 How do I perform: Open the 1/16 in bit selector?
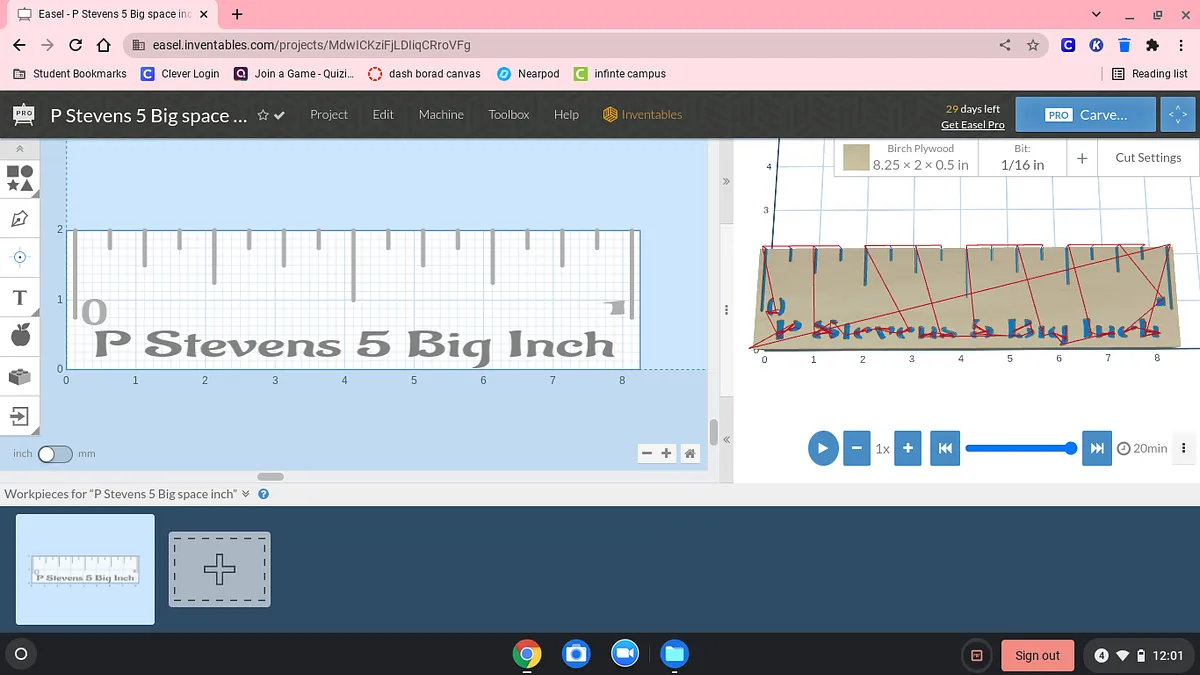(x=1022, y=158)
